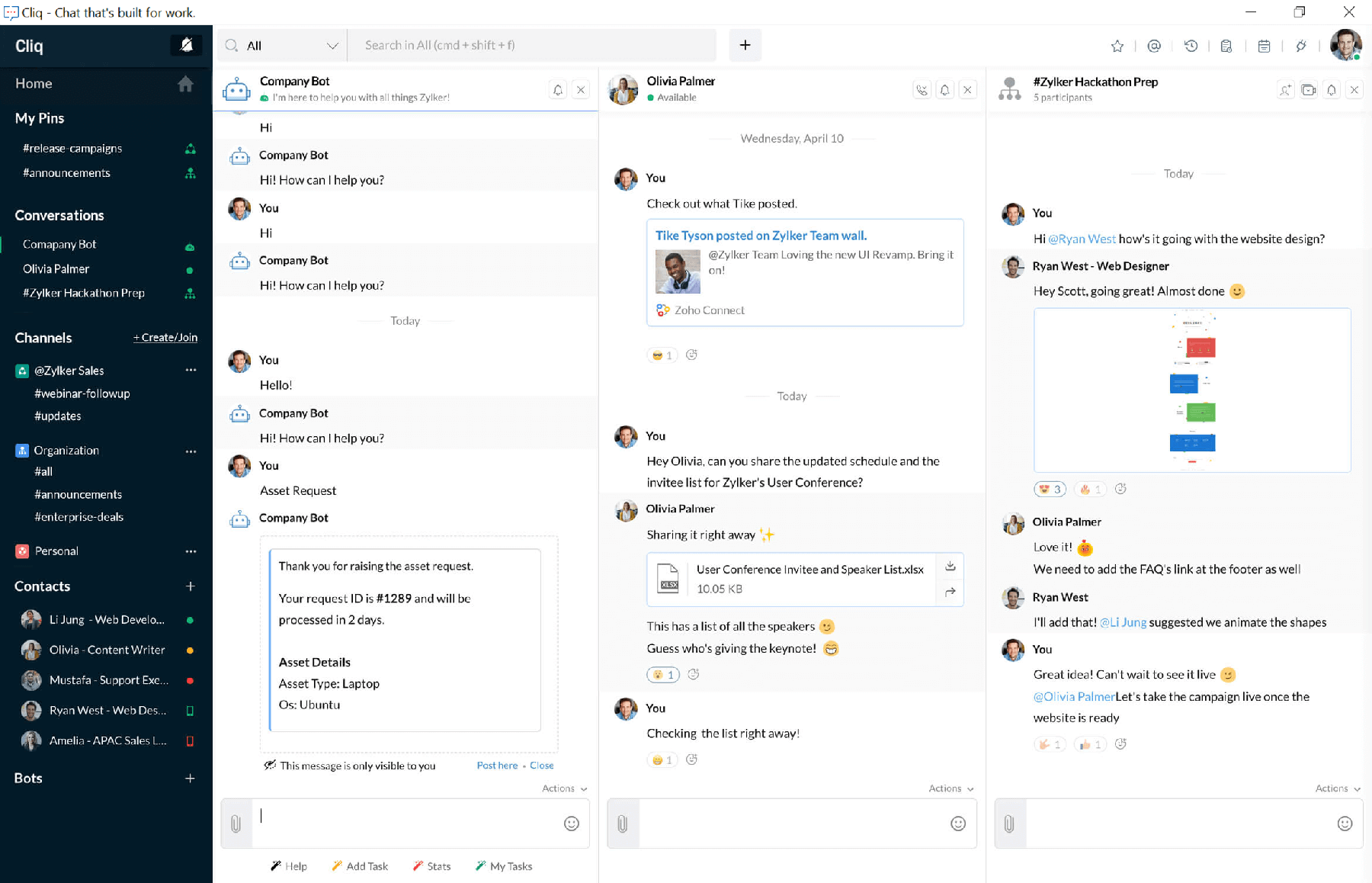Open Li Jung contact in sidebar
Screen dimensions: 1372x883
(x=106, y=619)
